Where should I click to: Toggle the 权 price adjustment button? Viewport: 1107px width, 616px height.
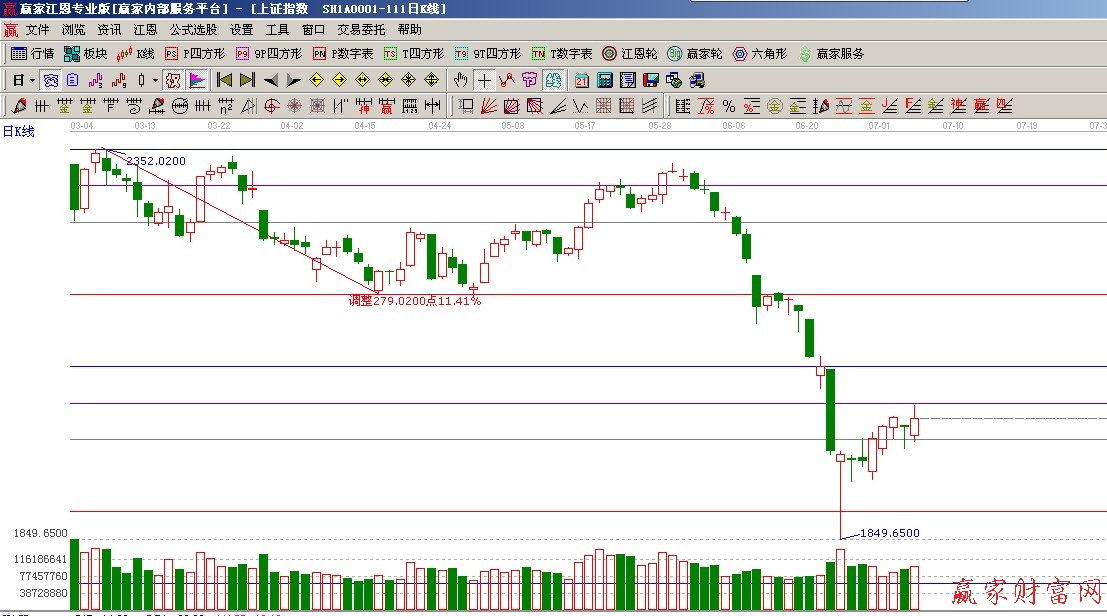point(172,80)
